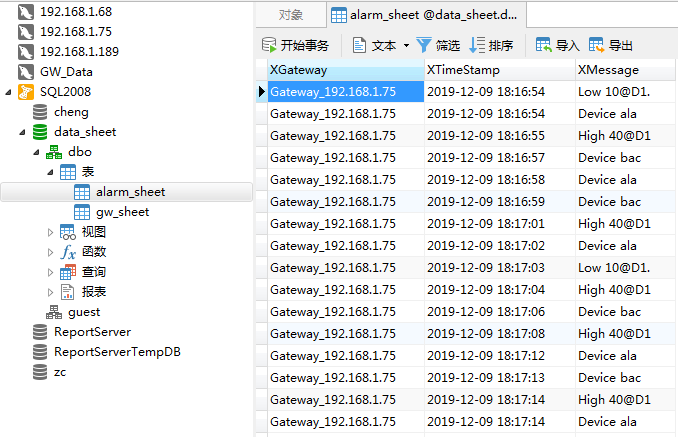Click the 开始事务 begin transaction icon

(x=269, y=45)
